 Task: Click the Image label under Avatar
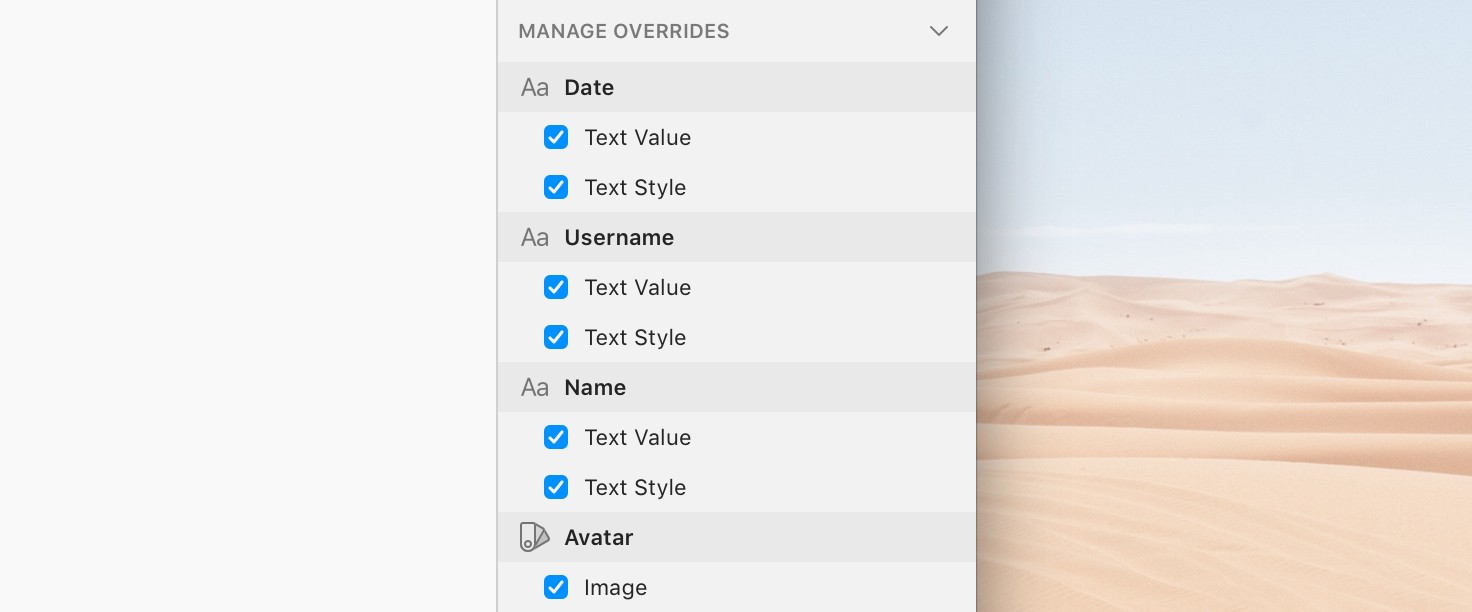[615, 588]
